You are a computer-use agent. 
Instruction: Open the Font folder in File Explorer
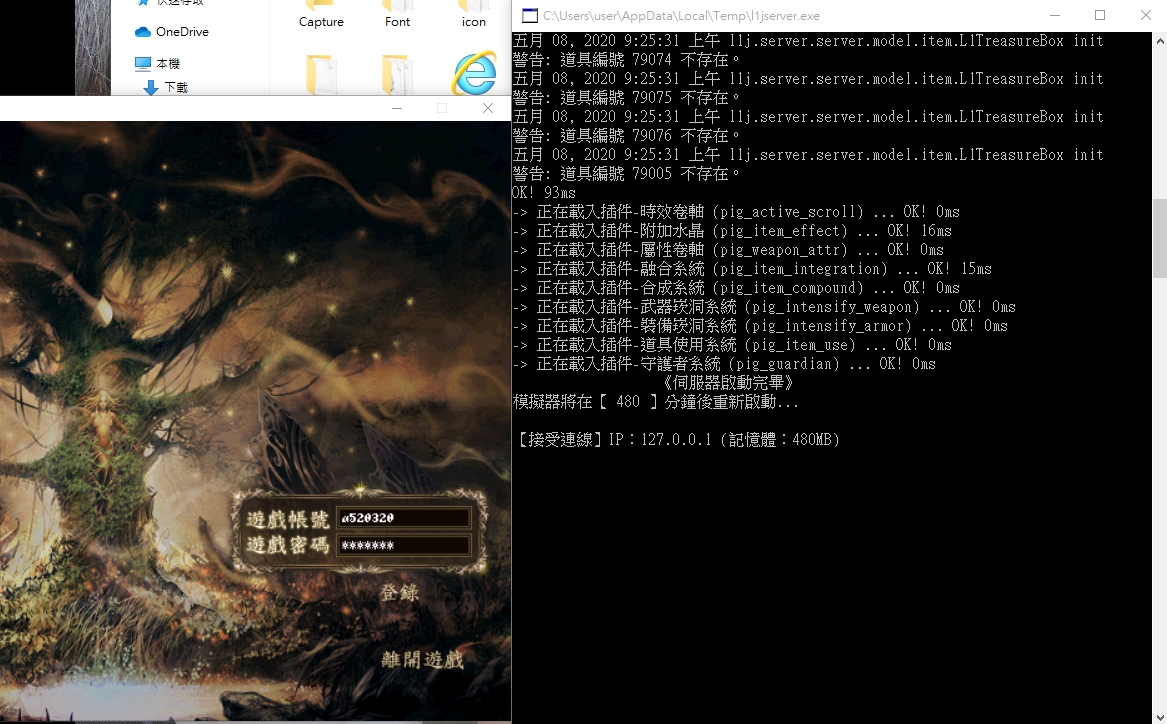(397, 15)
